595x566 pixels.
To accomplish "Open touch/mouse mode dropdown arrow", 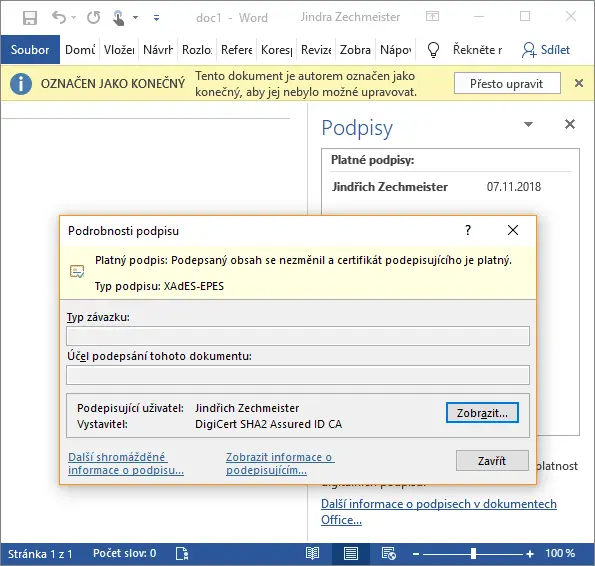I will click(x=135, y=17).
